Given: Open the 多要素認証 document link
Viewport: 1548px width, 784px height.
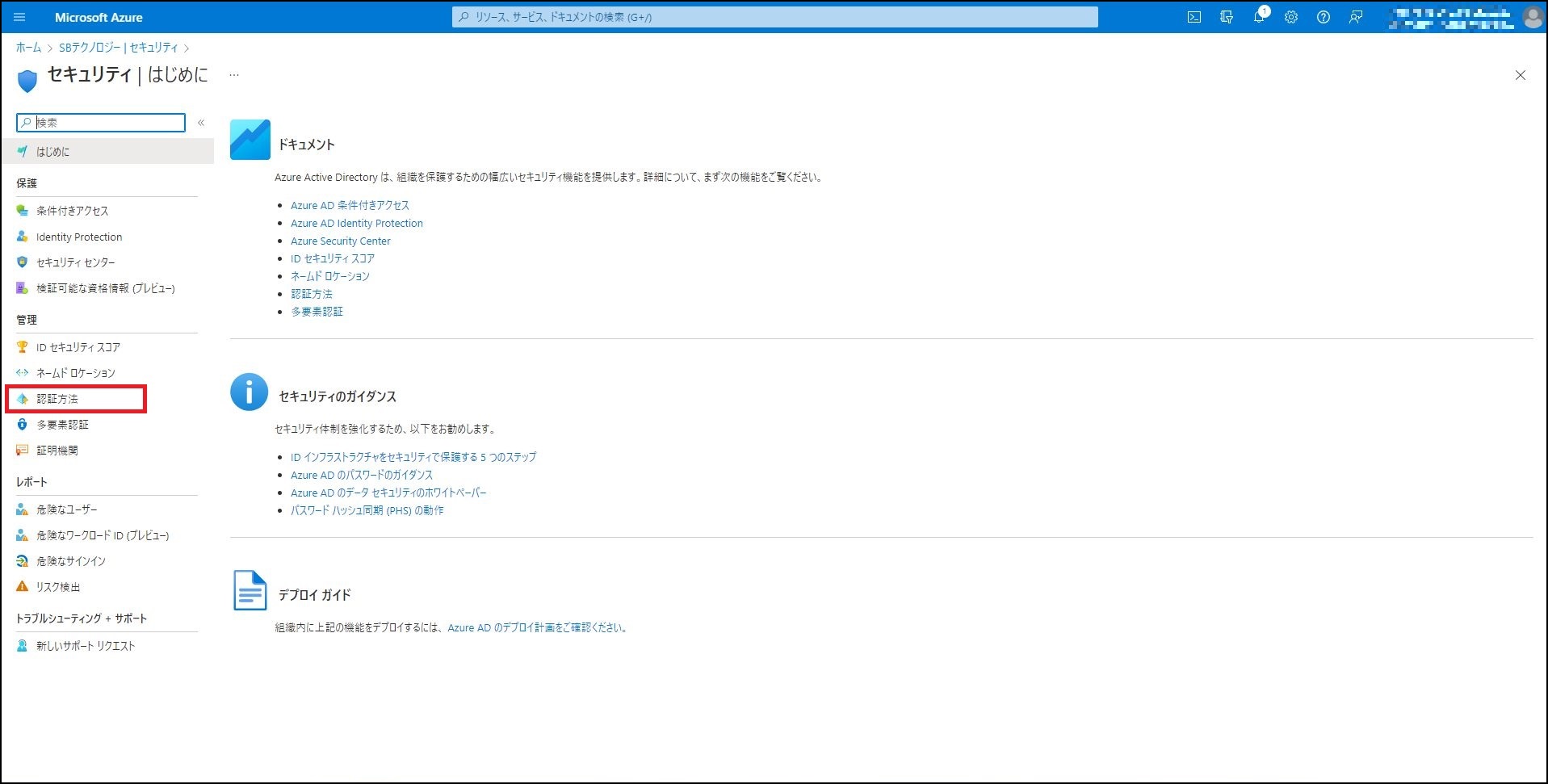Looking at the screenshot, I should 317,312.
